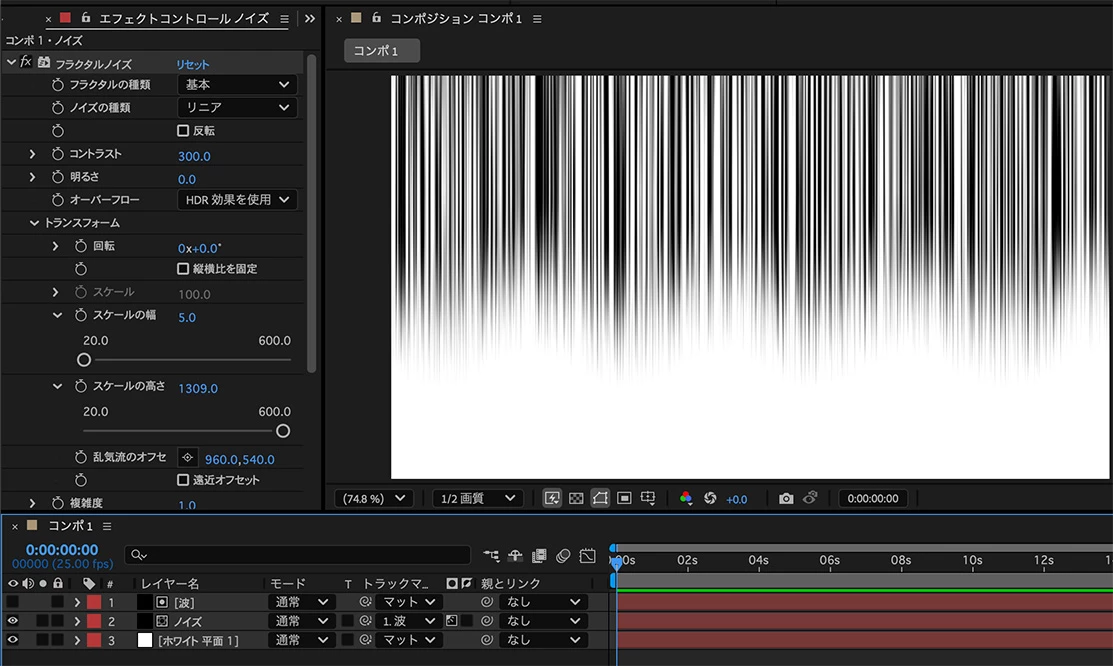
Task: Click the 乱気流のオフセット crosshair point picker
Action: [187, 458]
